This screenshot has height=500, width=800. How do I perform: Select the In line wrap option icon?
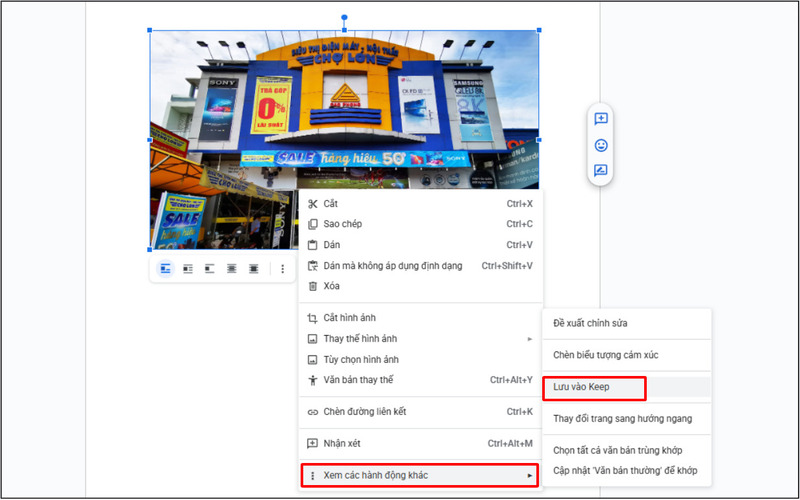[165, 269]
